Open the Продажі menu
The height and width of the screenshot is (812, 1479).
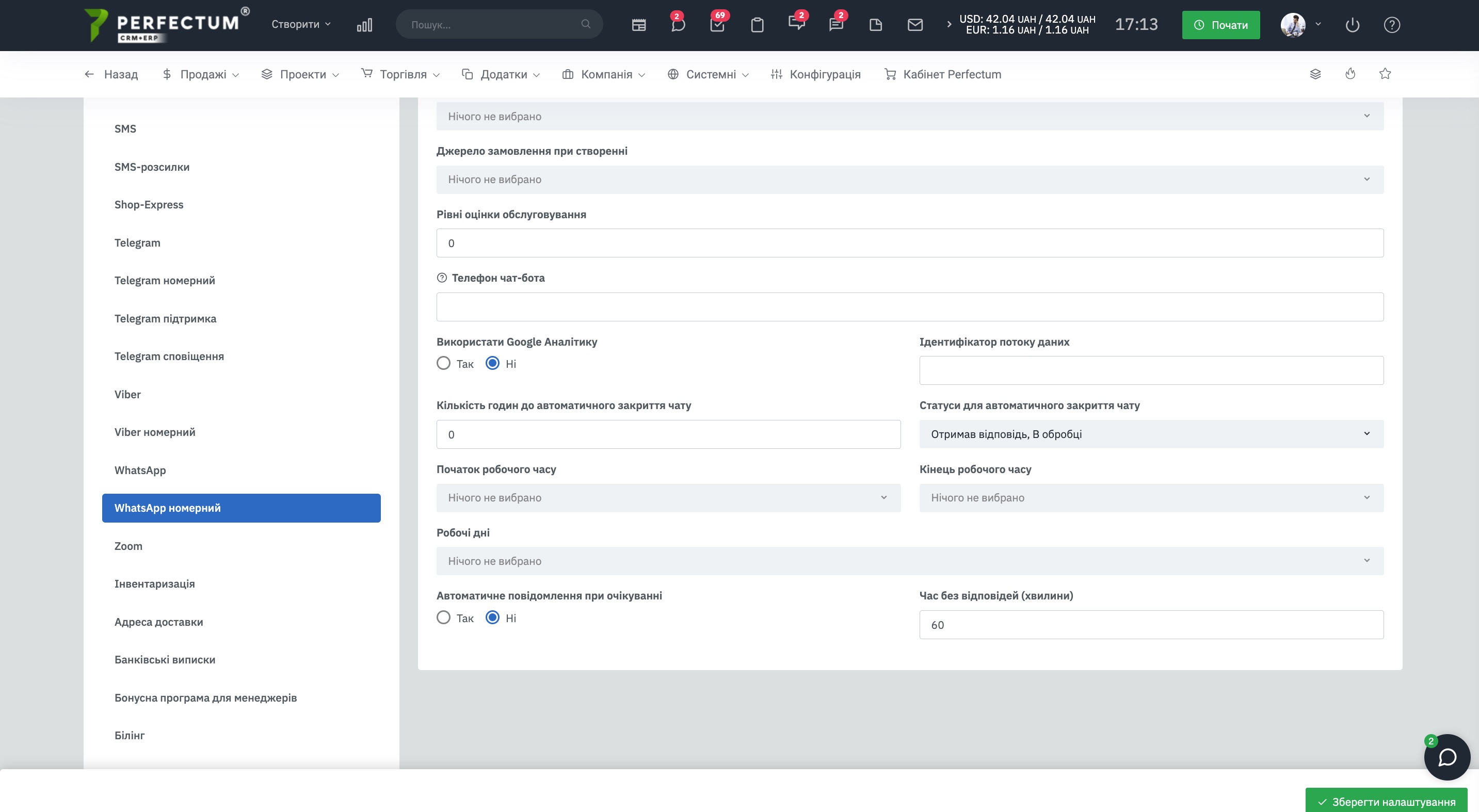click(x=202, y=74)
